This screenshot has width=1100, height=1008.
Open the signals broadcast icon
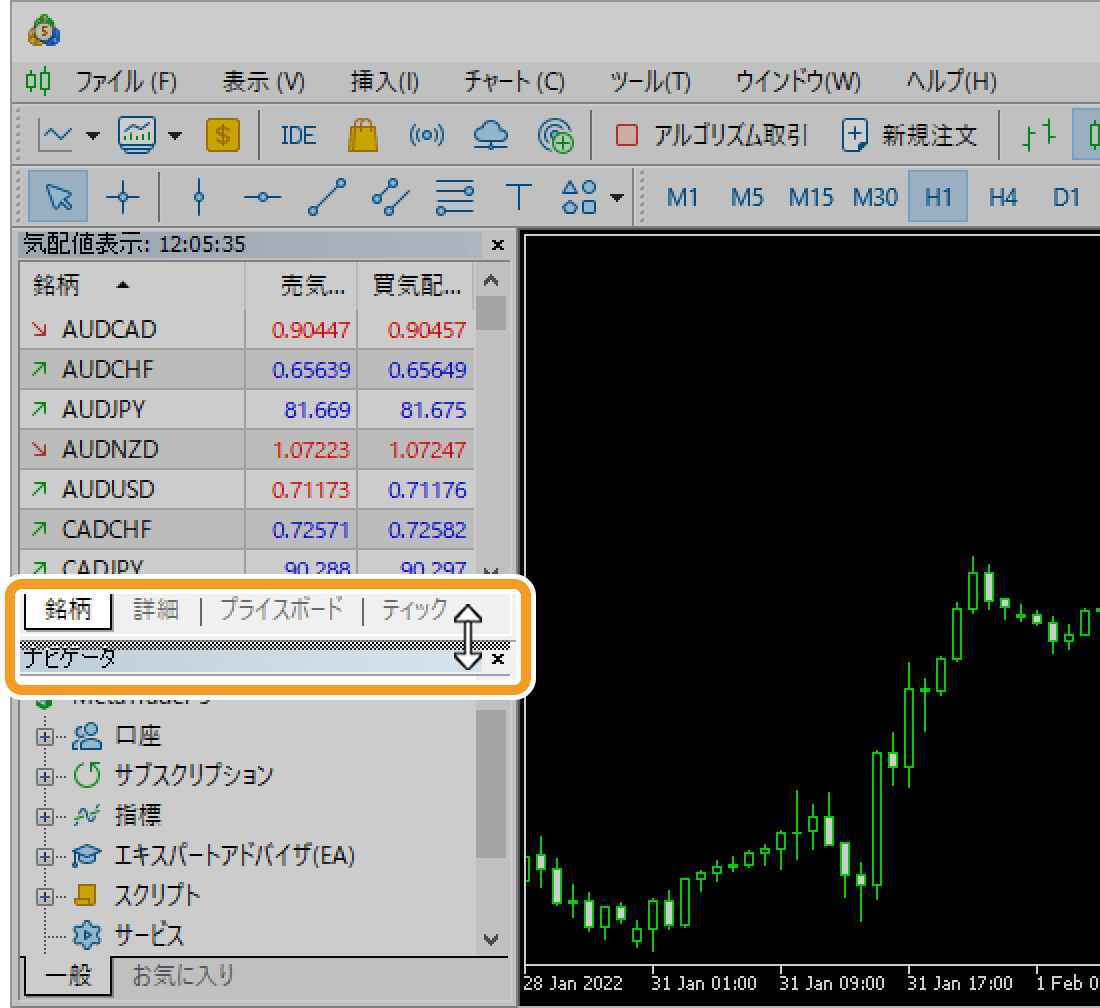click(427, 135)
